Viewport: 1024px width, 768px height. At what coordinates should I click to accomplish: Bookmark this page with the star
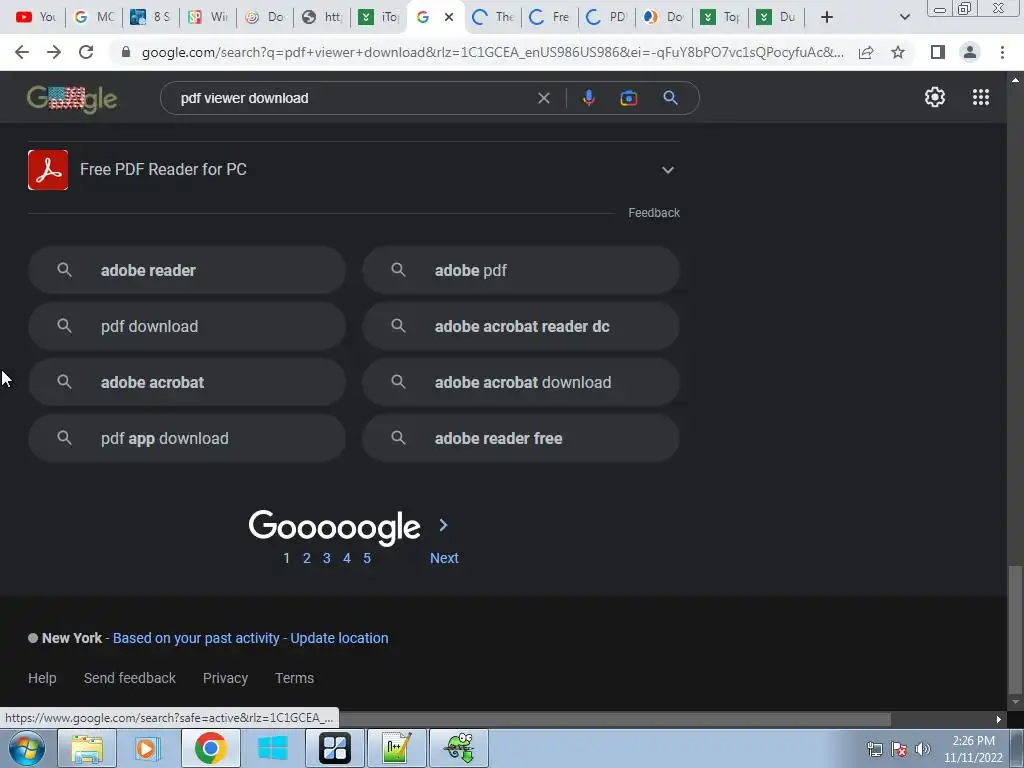pyautogui.click(x=898, y=52)
